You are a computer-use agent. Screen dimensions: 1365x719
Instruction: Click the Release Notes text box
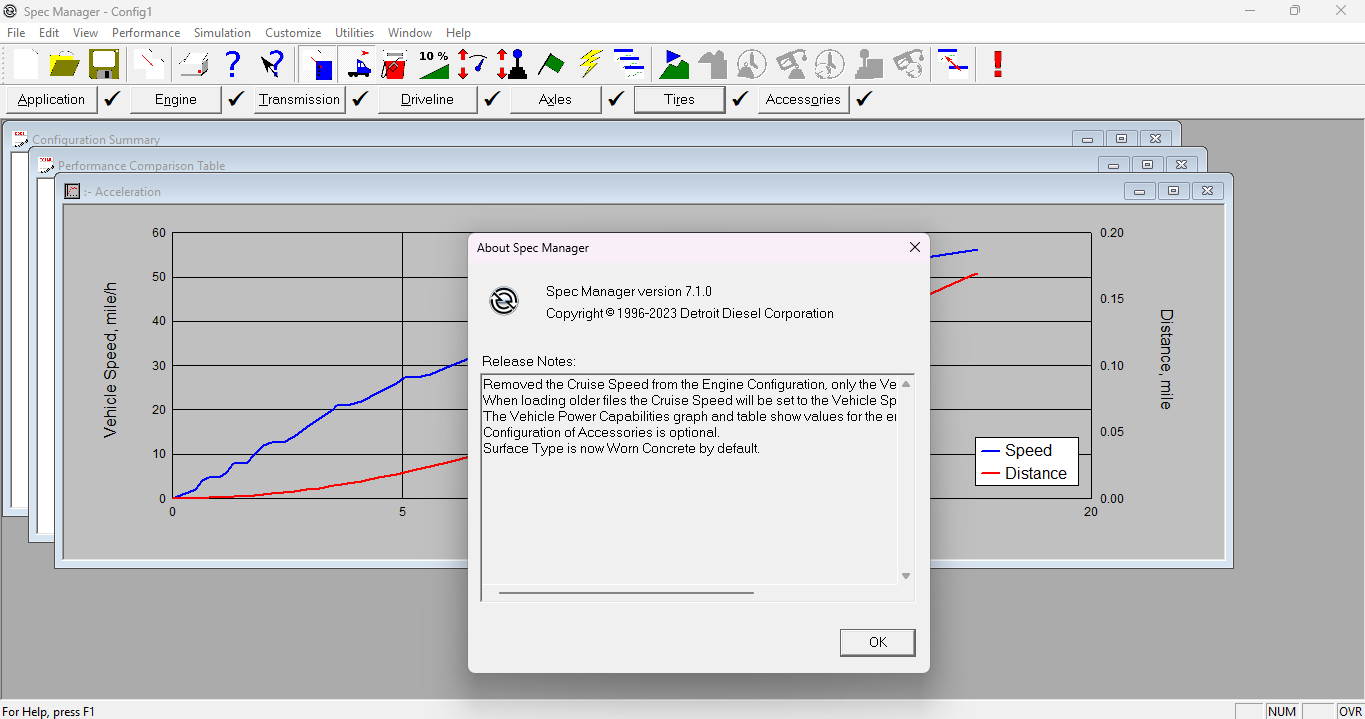[697, 487]
